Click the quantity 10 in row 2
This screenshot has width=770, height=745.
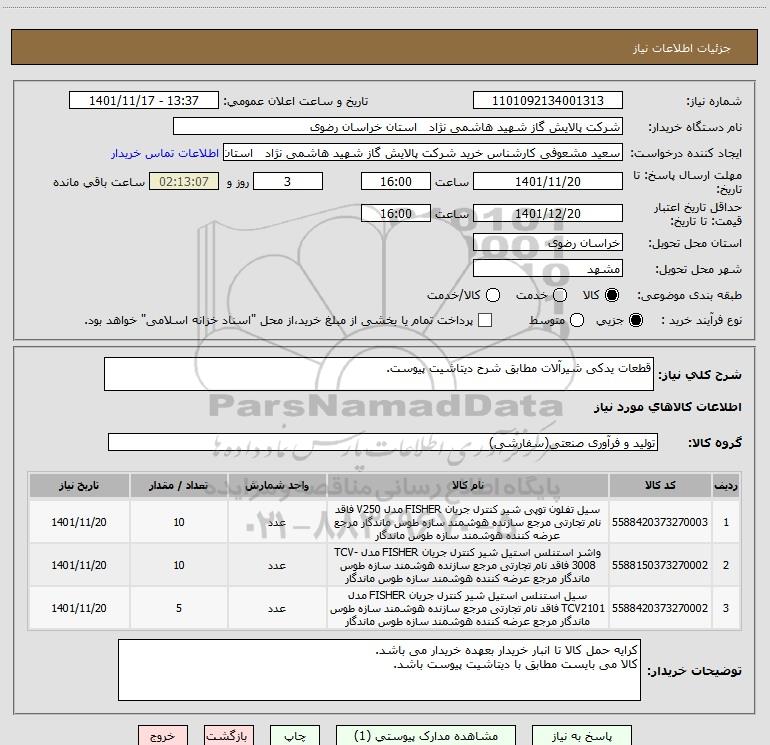coord(179,565)
